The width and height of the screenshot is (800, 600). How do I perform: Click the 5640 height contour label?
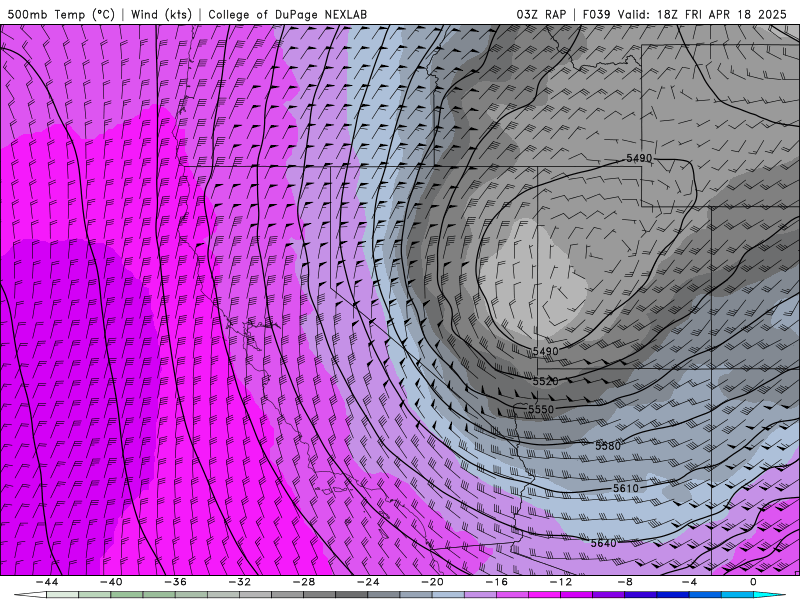[604, 543]
